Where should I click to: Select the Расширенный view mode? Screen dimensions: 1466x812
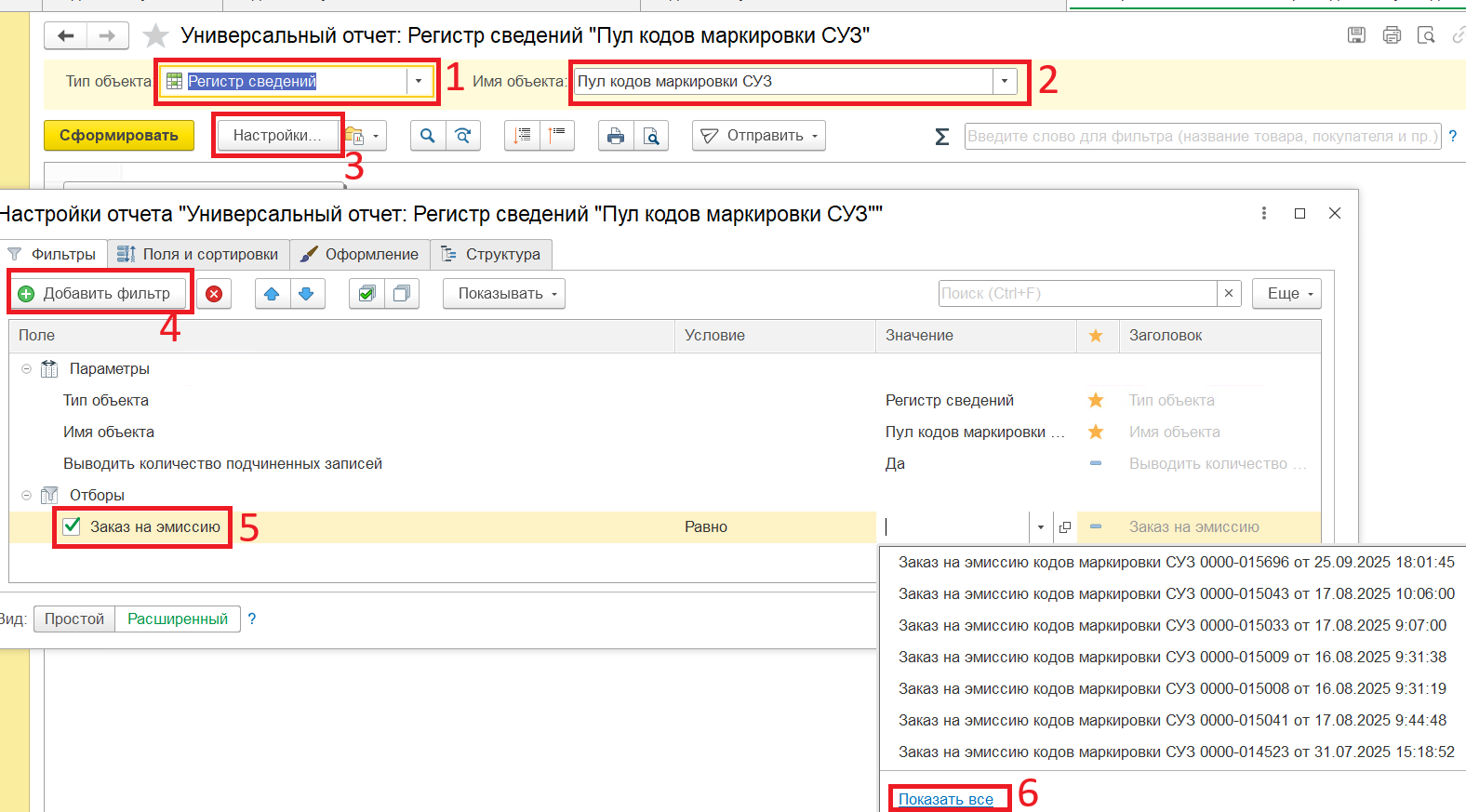[x=178, y=619]
